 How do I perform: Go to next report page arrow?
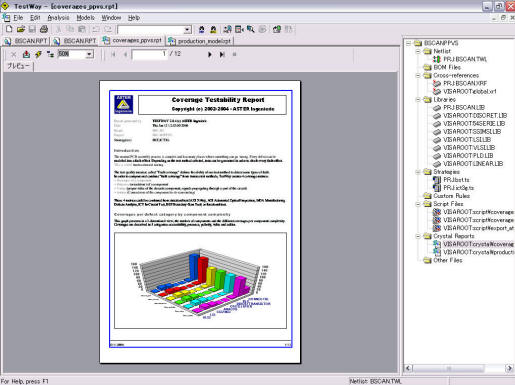click(210, 54)
